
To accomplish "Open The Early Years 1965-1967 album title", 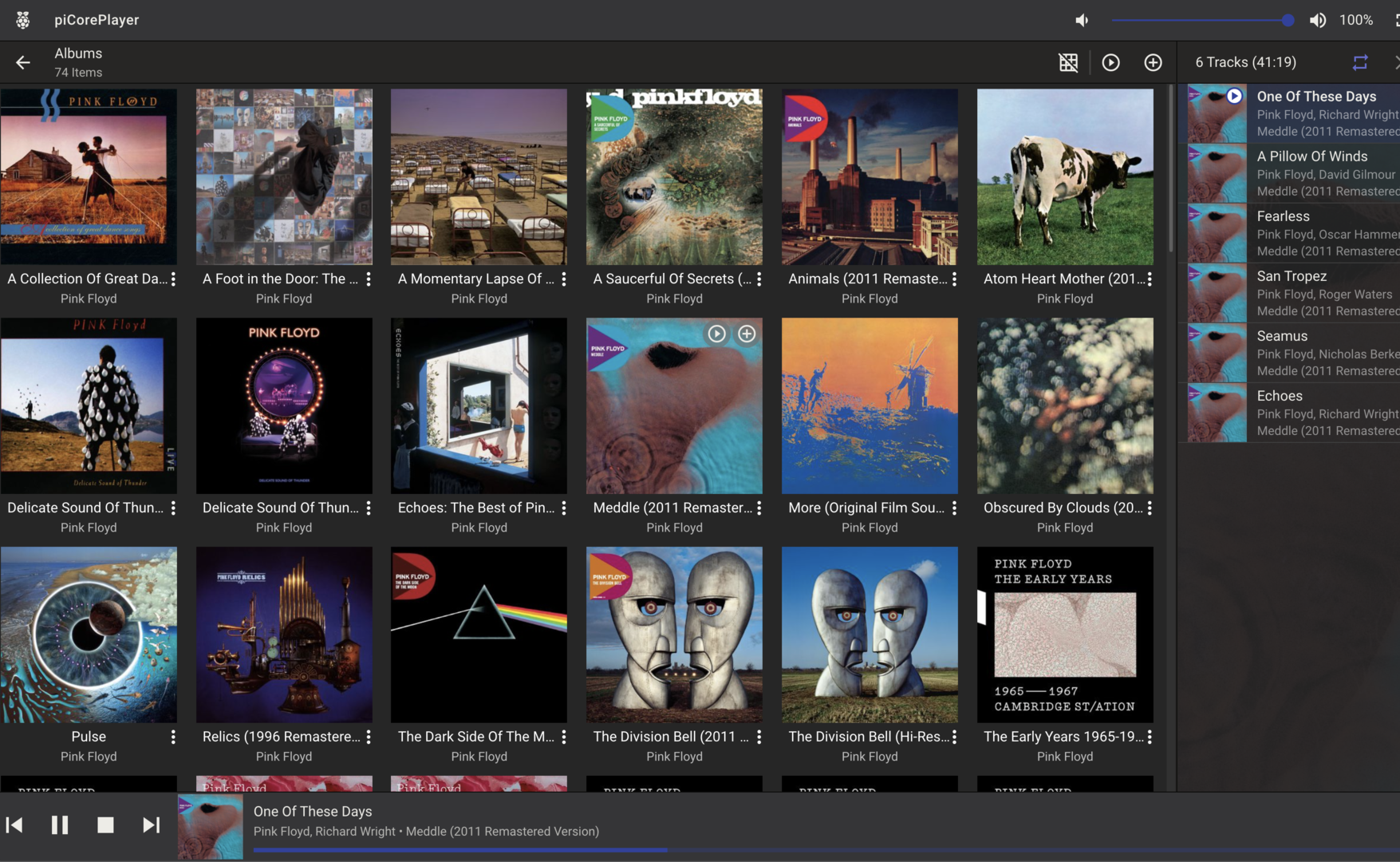I will point(1063,737).
